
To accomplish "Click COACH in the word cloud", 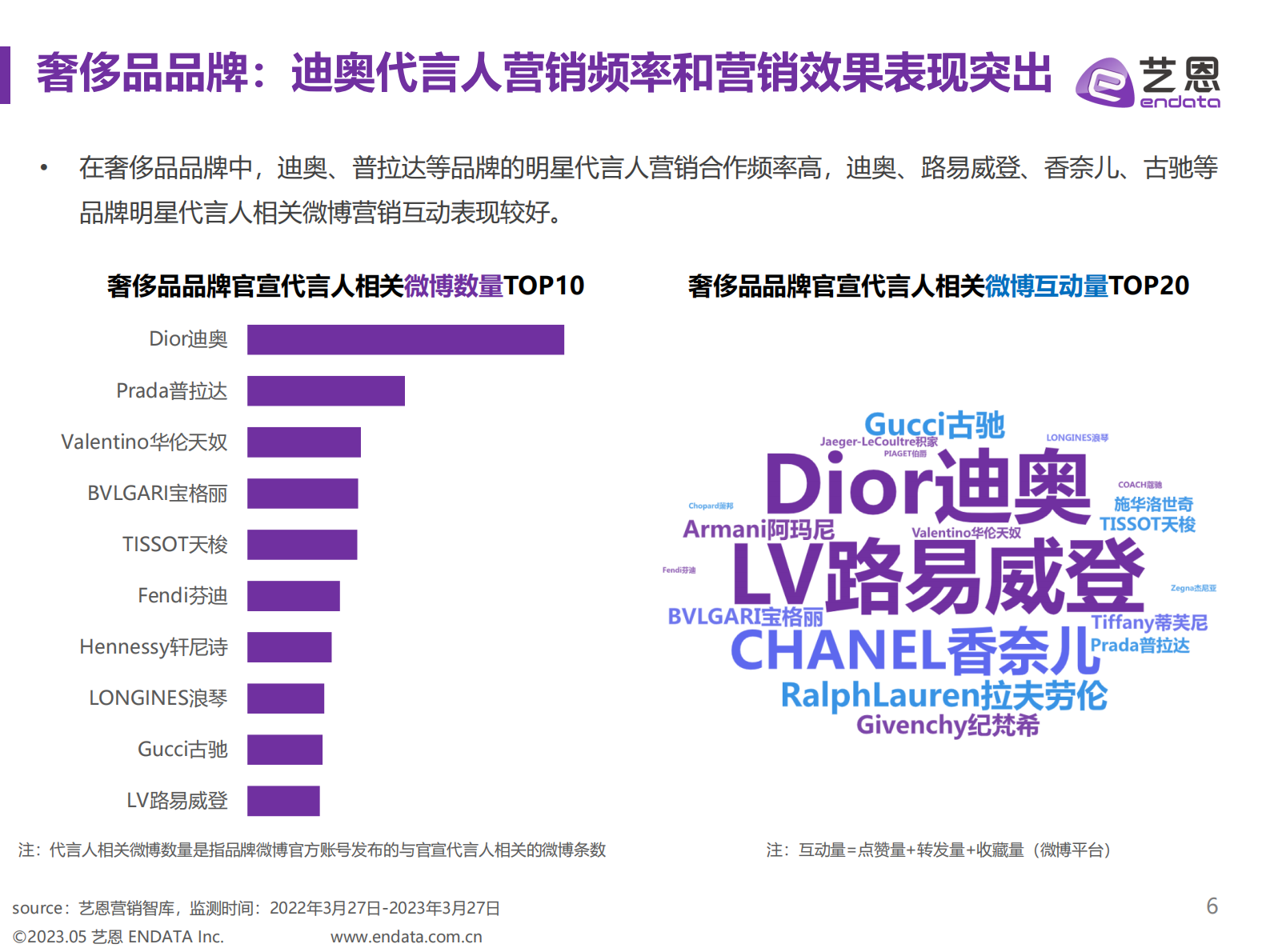I will (x=1140, y=485).
